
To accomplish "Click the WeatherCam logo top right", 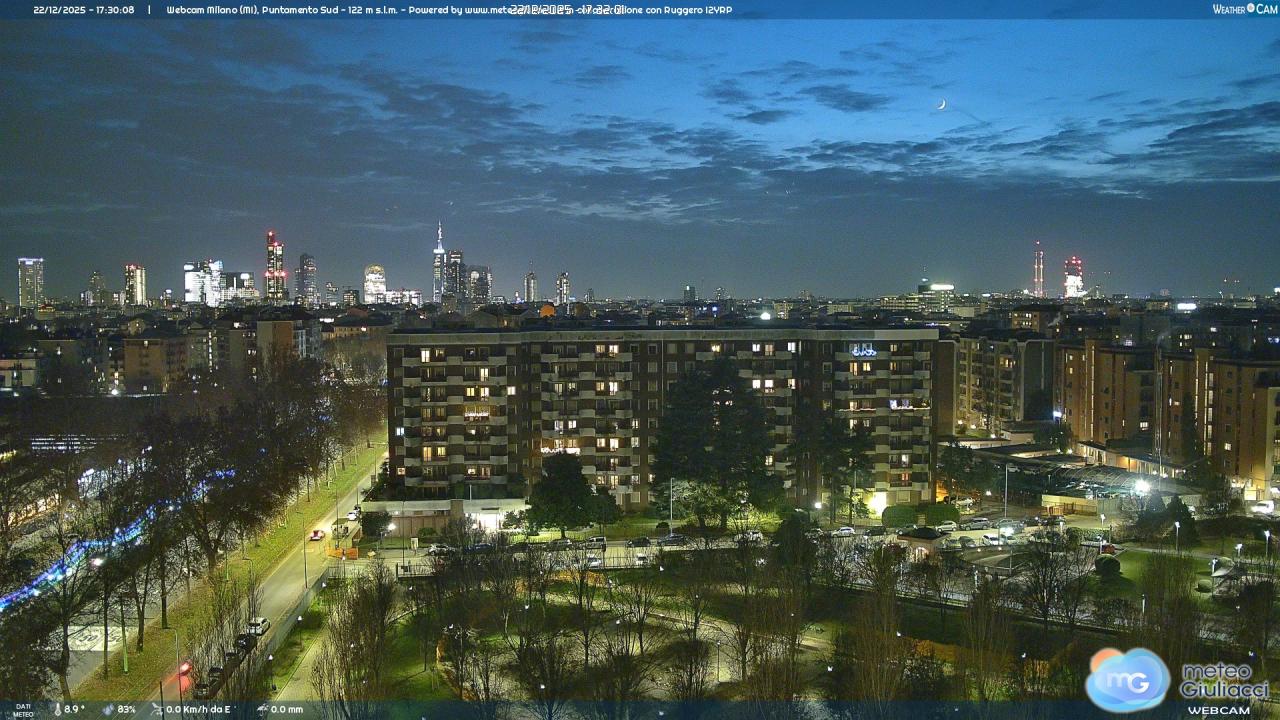I will (x=1244, y=9).
